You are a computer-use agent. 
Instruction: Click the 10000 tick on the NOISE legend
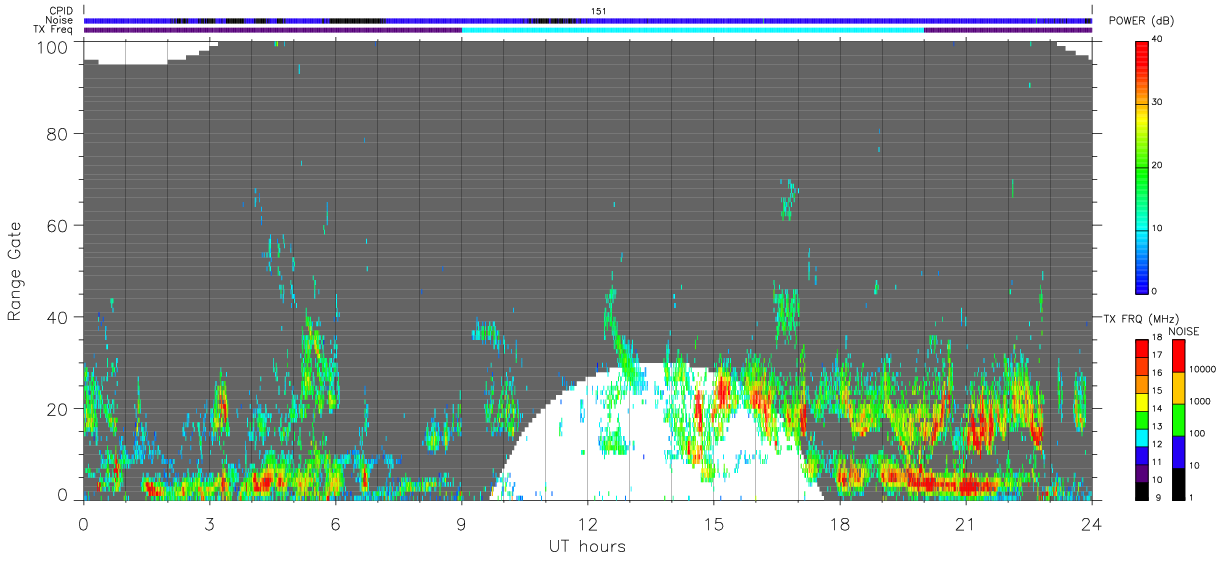1202,369
